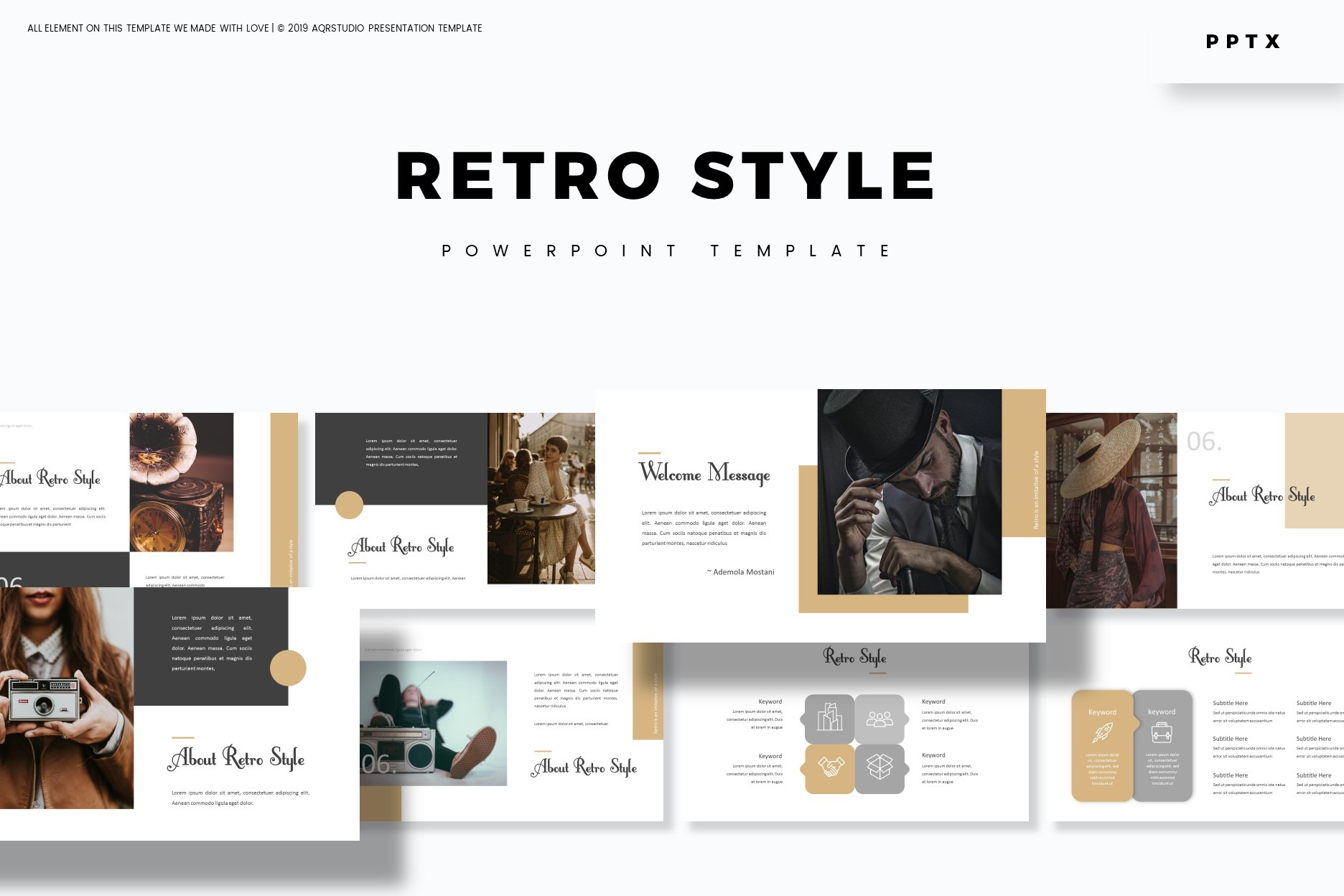Click the straw hat woman photo

(1111, 510)
